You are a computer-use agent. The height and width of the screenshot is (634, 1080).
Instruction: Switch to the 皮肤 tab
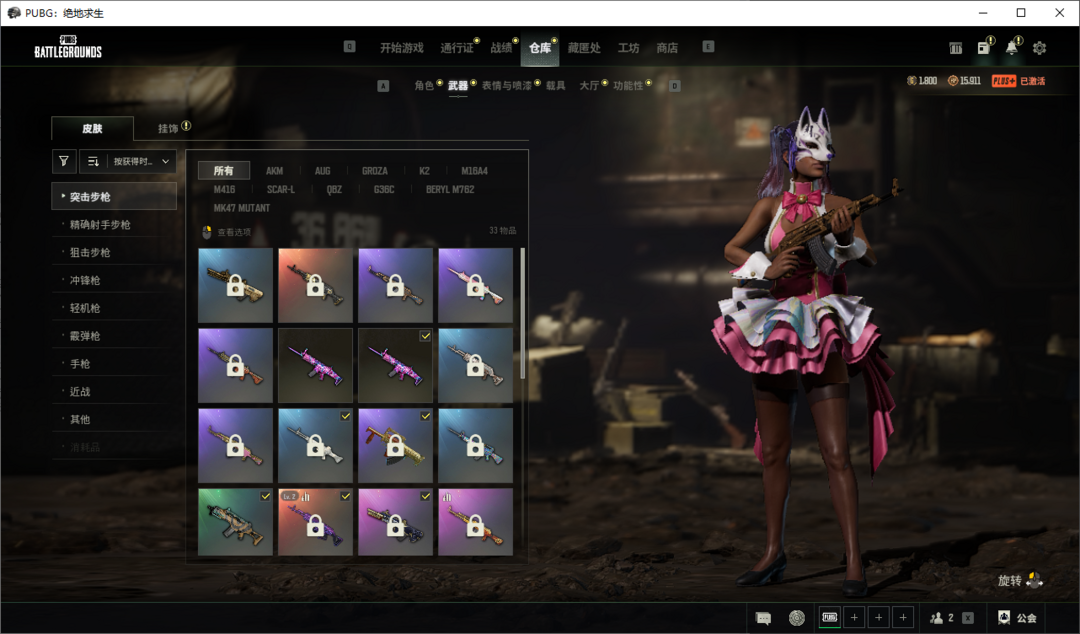click(x=92, y=128)
